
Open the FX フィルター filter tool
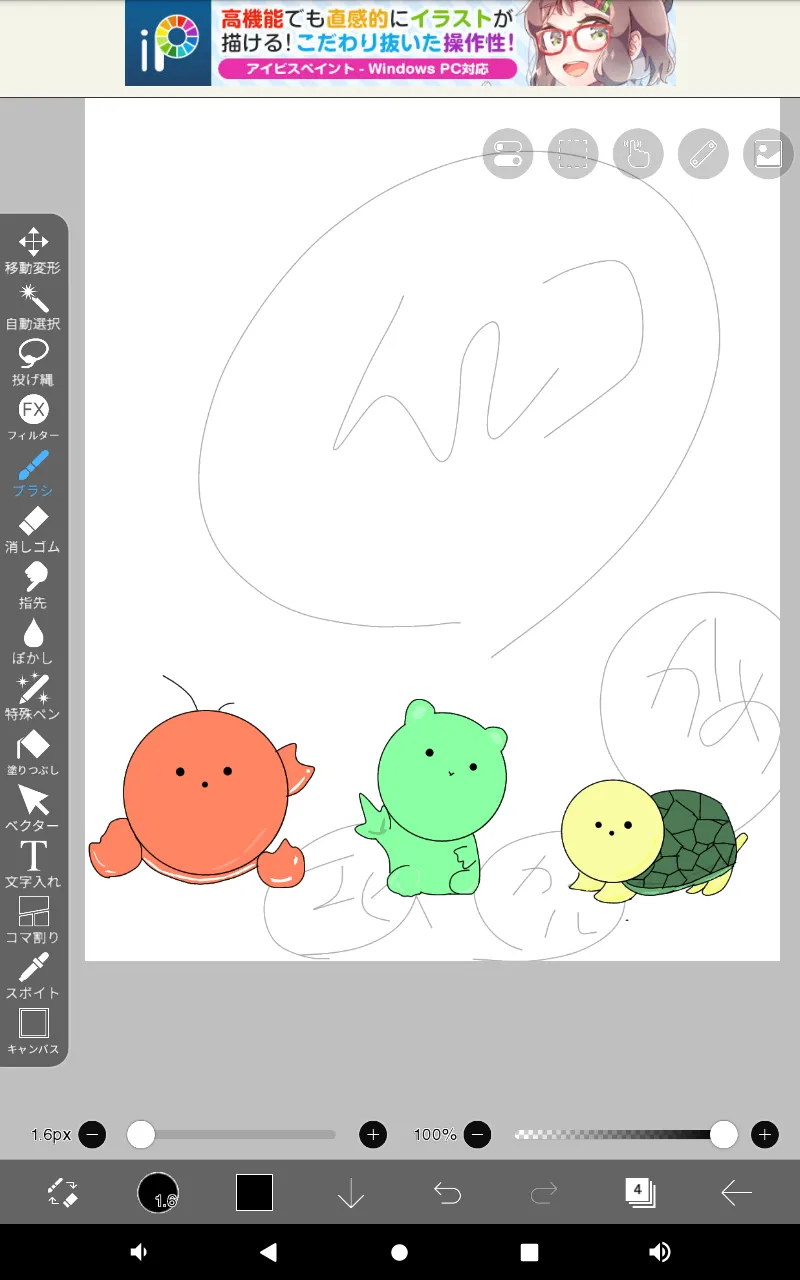pyautogui.click(x=33, y=419)
